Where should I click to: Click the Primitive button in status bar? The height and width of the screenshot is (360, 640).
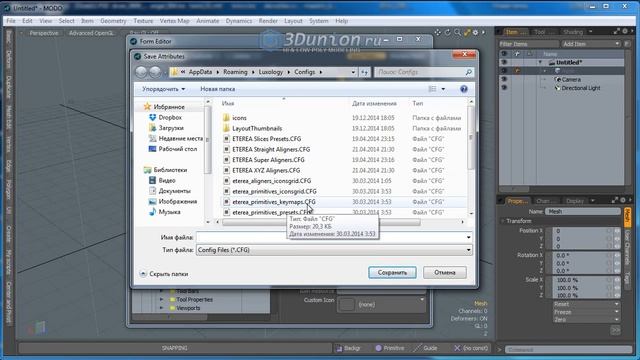coord(389,348)
